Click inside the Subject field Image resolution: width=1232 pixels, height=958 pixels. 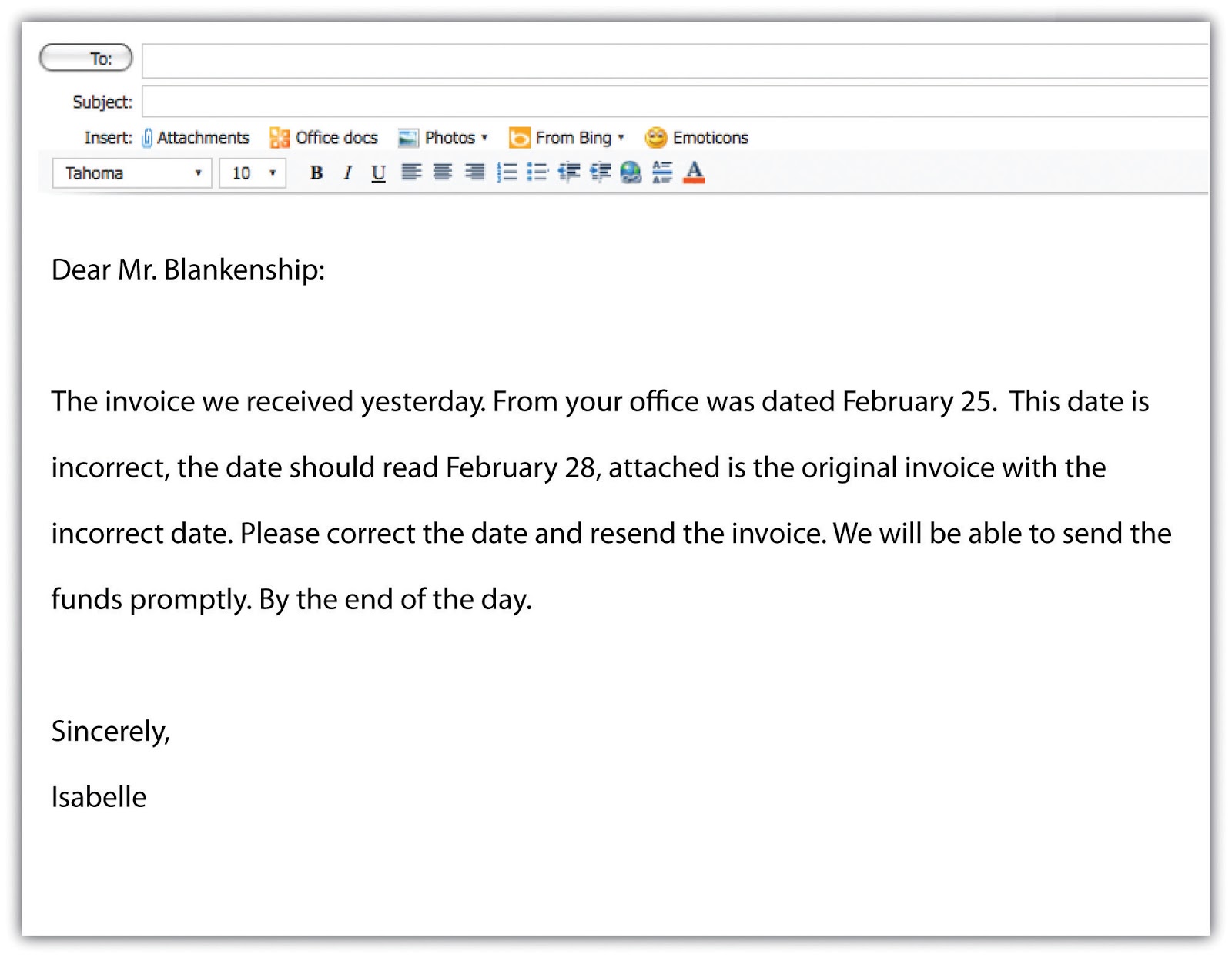point(462,101)
